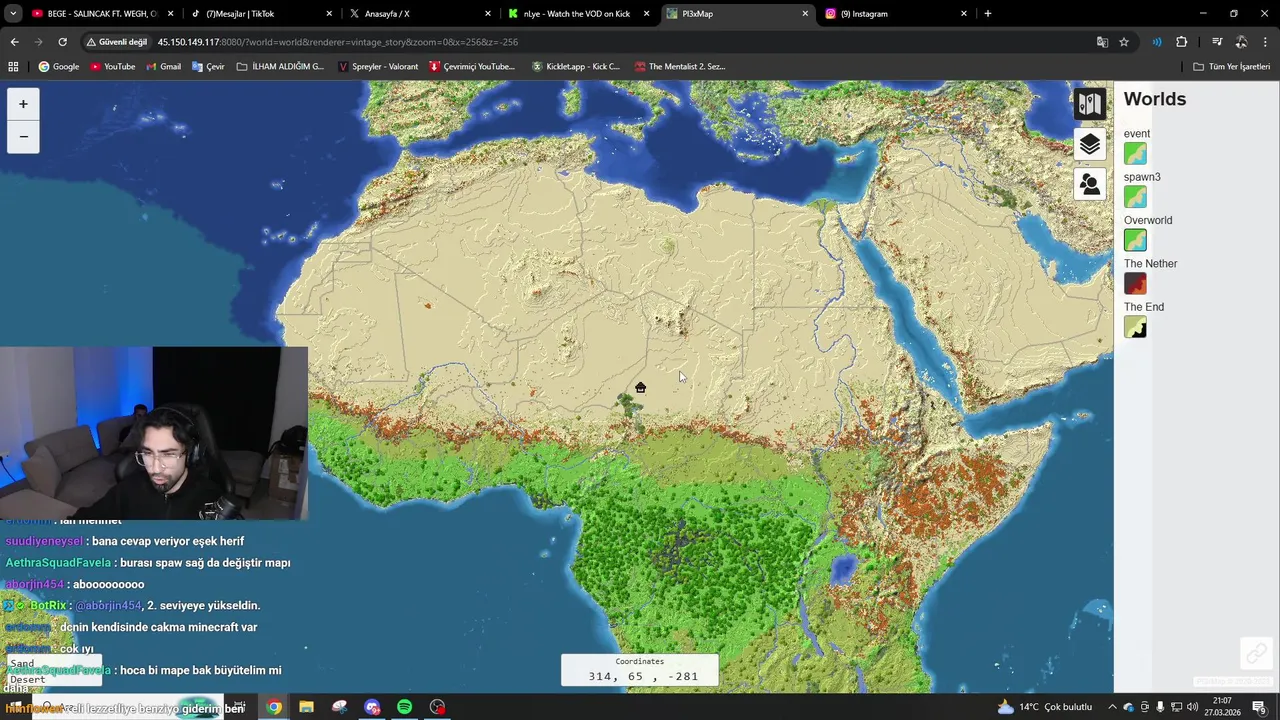Switch to the spawn3 world

tap(1135, 197)
